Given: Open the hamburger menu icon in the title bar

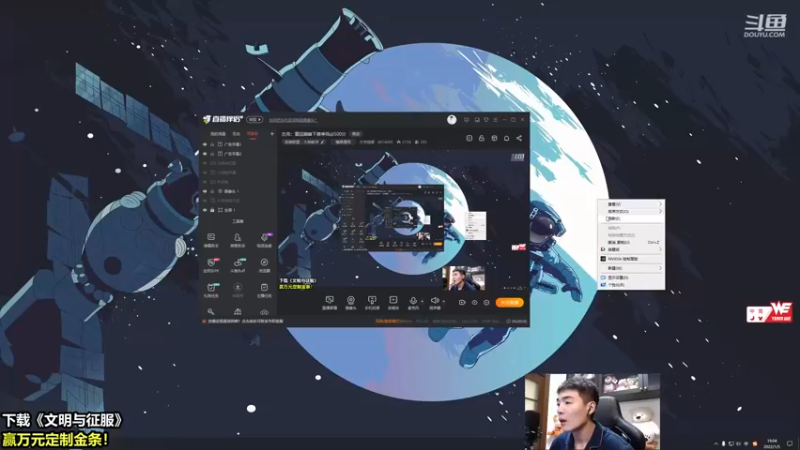Looking at the screenshot, I should tap(495, 120).
